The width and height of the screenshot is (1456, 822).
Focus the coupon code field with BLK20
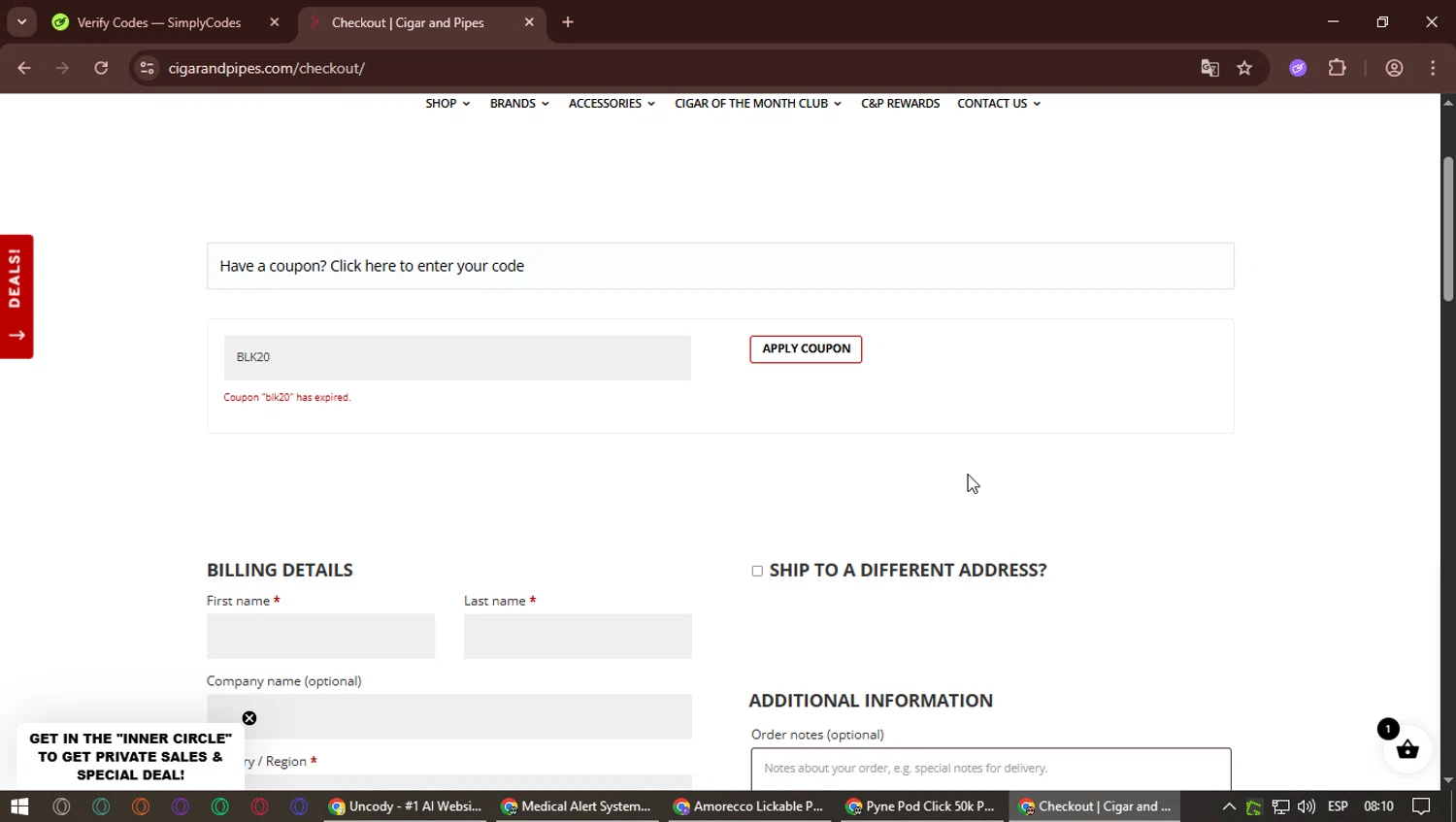click(x=457, y=357)
